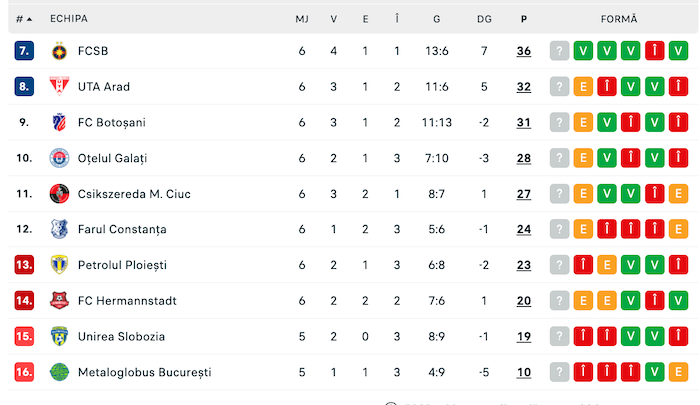Viewport: 700px width, 405px height.
Task: Open UTA Arad's 32 points link
Action: pos(523,87)
